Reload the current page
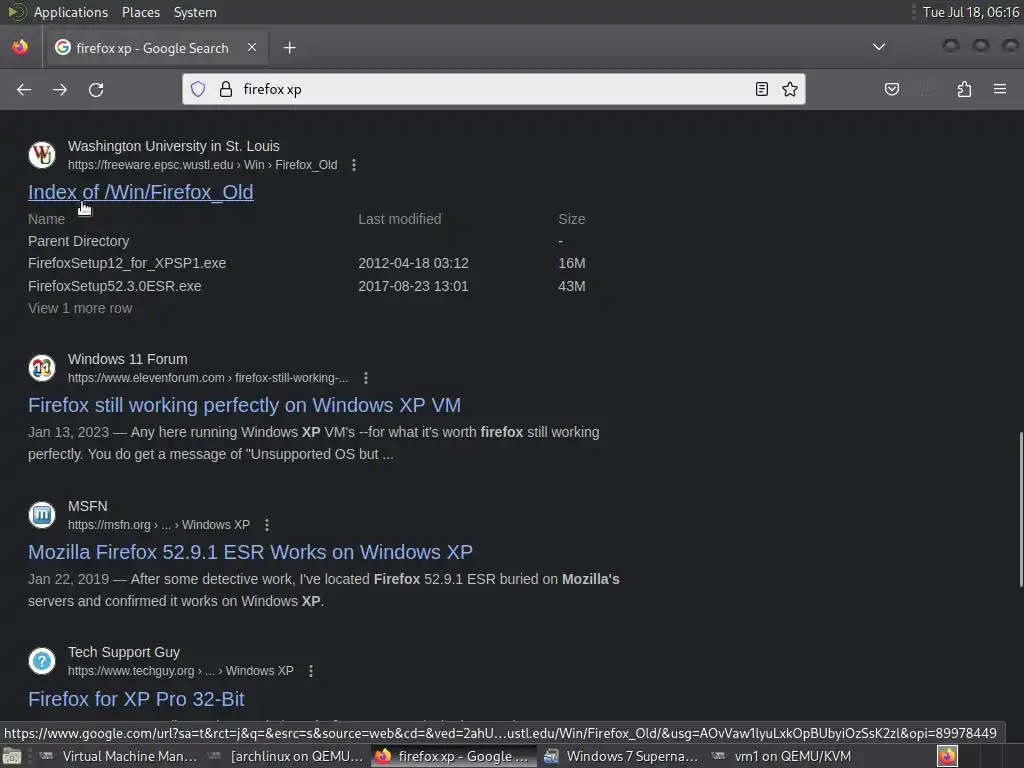Image resolution: width=1024 pixels, height=768 pixels. pos(96,89)
